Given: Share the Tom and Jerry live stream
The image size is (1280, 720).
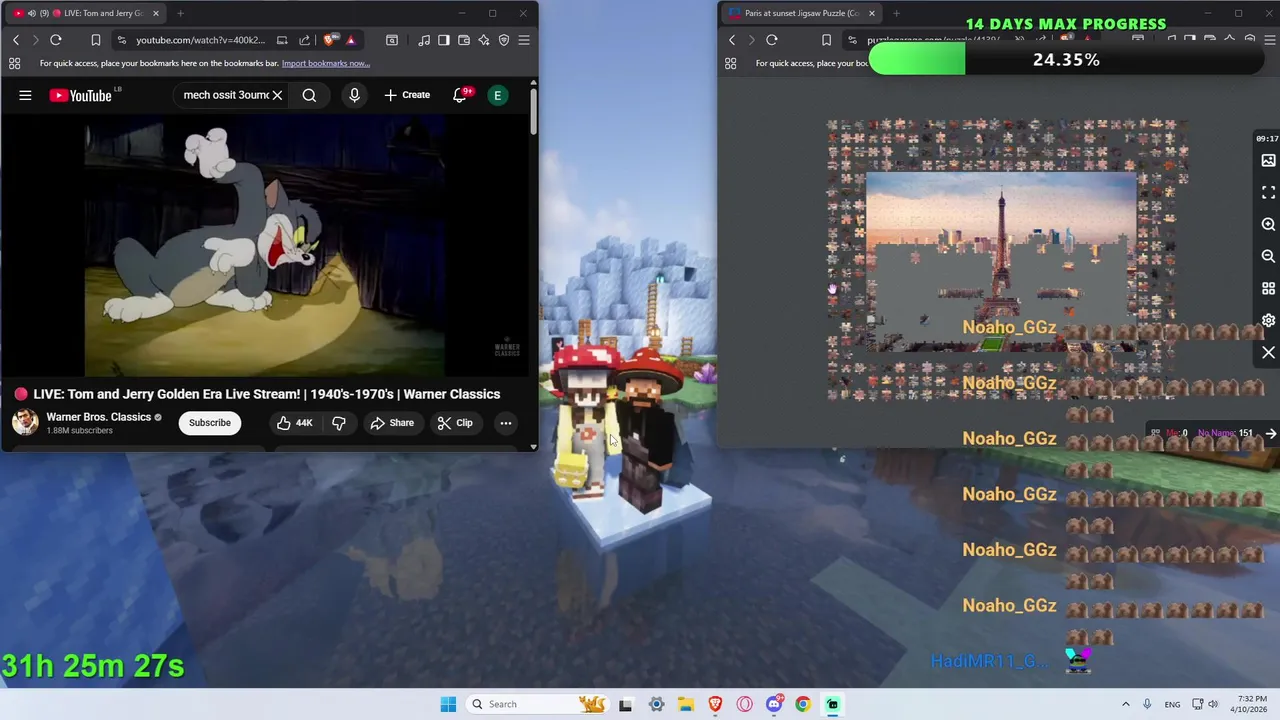Looking at the screenshot, I should tap(392, 423).
